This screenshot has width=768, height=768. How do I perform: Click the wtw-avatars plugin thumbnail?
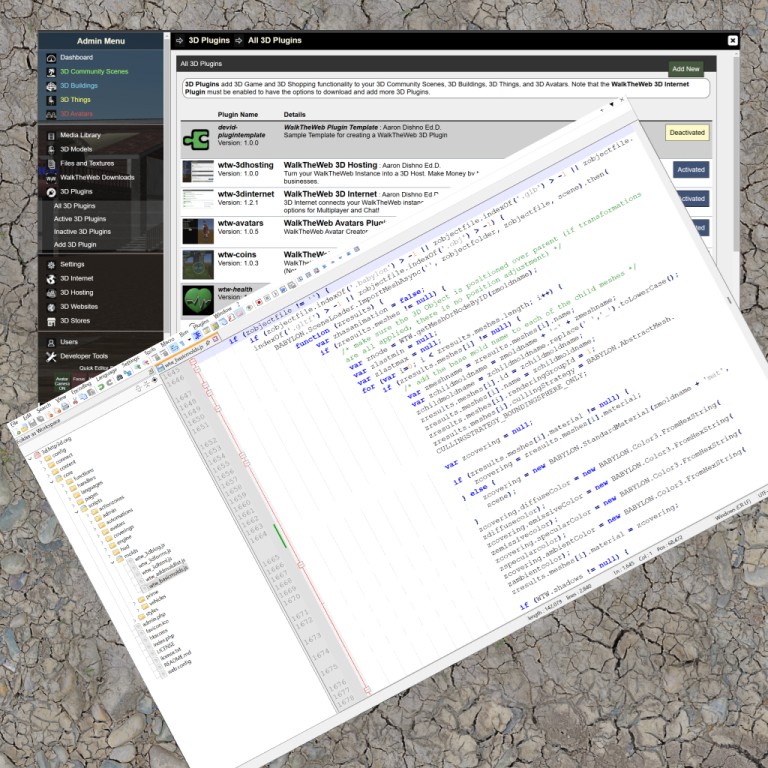[x=198, y=231]
